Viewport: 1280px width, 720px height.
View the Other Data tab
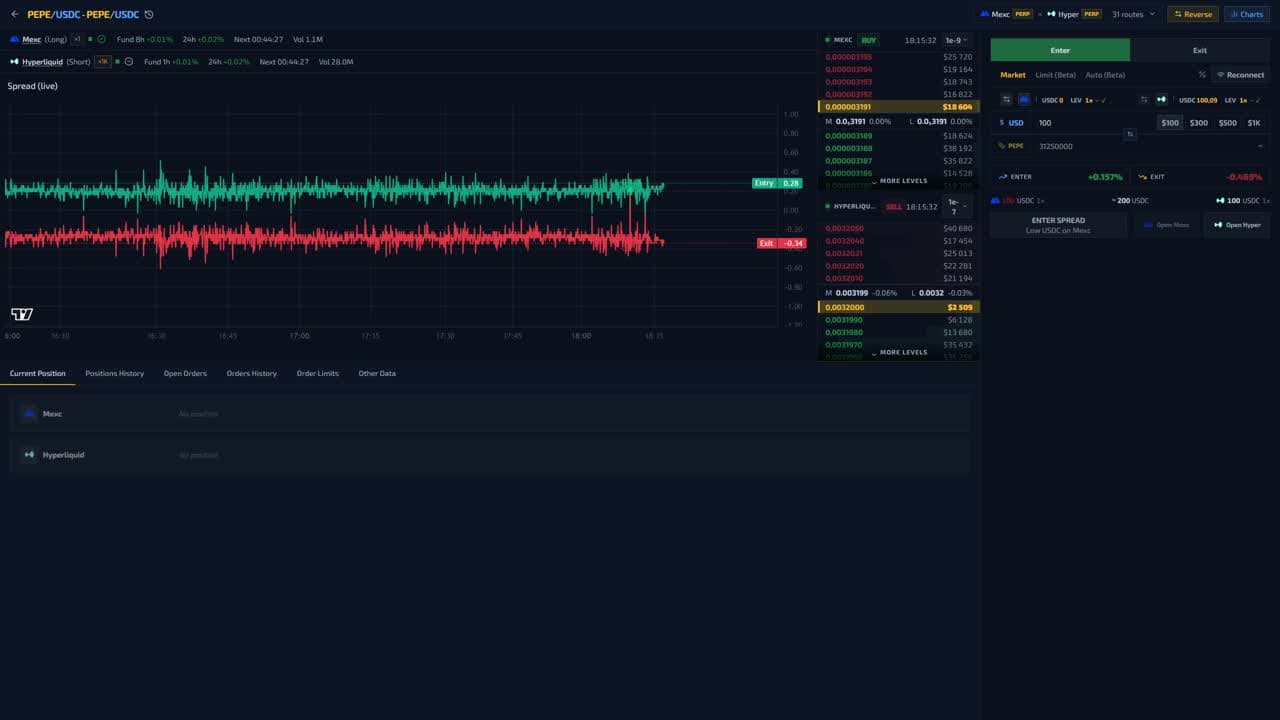point(377,374)
